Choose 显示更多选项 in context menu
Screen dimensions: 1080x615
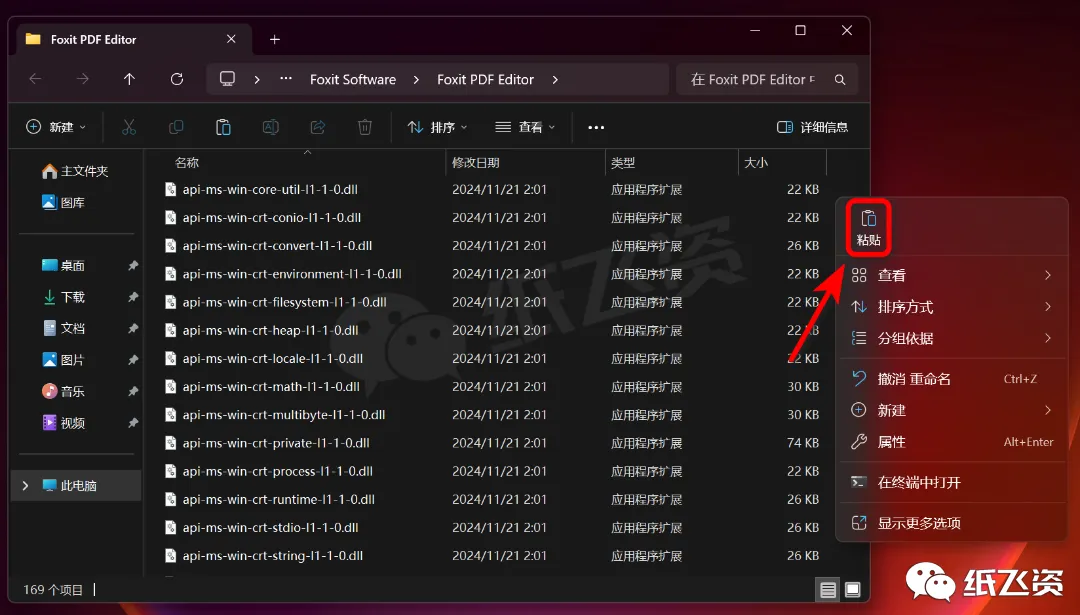pos(951,523)
